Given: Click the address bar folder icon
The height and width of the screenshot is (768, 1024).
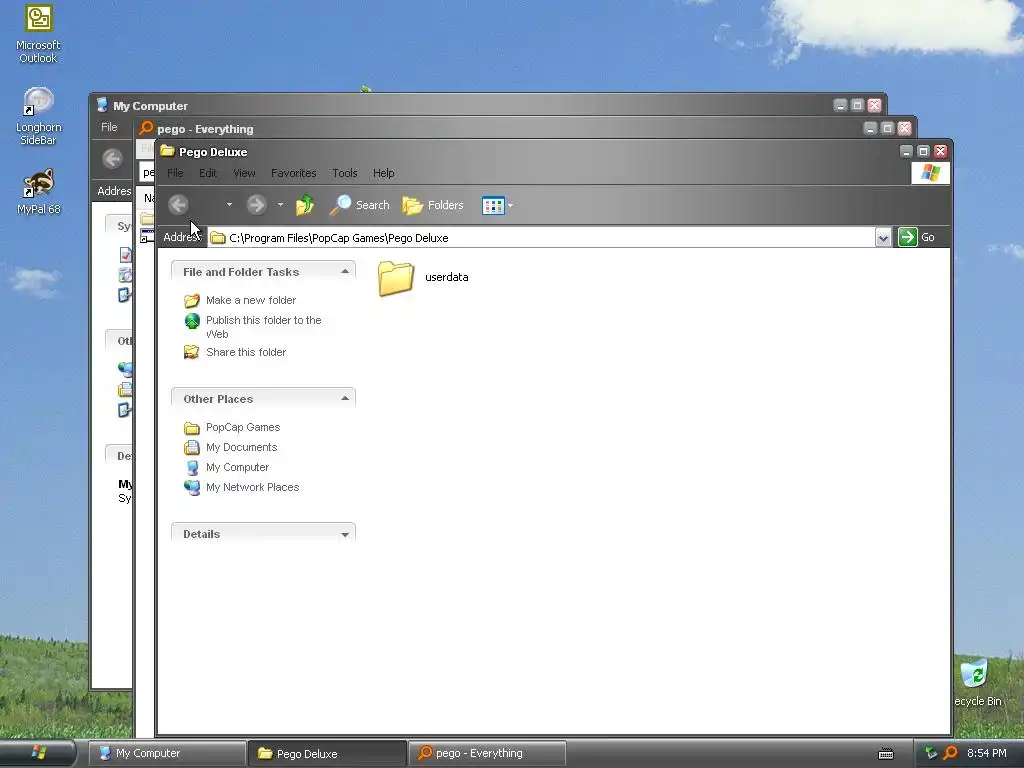Looking at the screenshot, I should [x=218, y=238].
